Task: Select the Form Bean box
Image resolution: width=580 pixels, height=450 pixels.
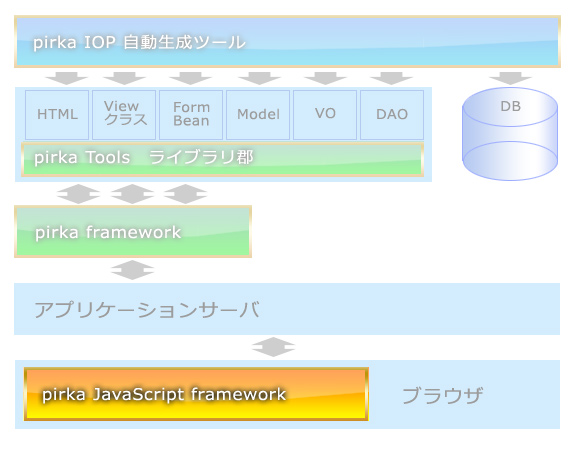Action: (191, 115)
